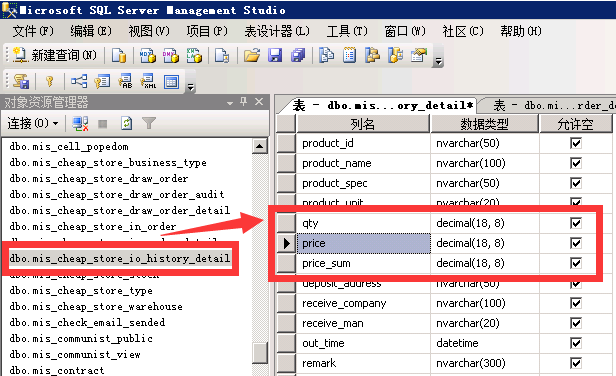616x376 pixels.
Task: Uncheck Allow Nulls for product_id column
Action: click(x=576, y=143)
